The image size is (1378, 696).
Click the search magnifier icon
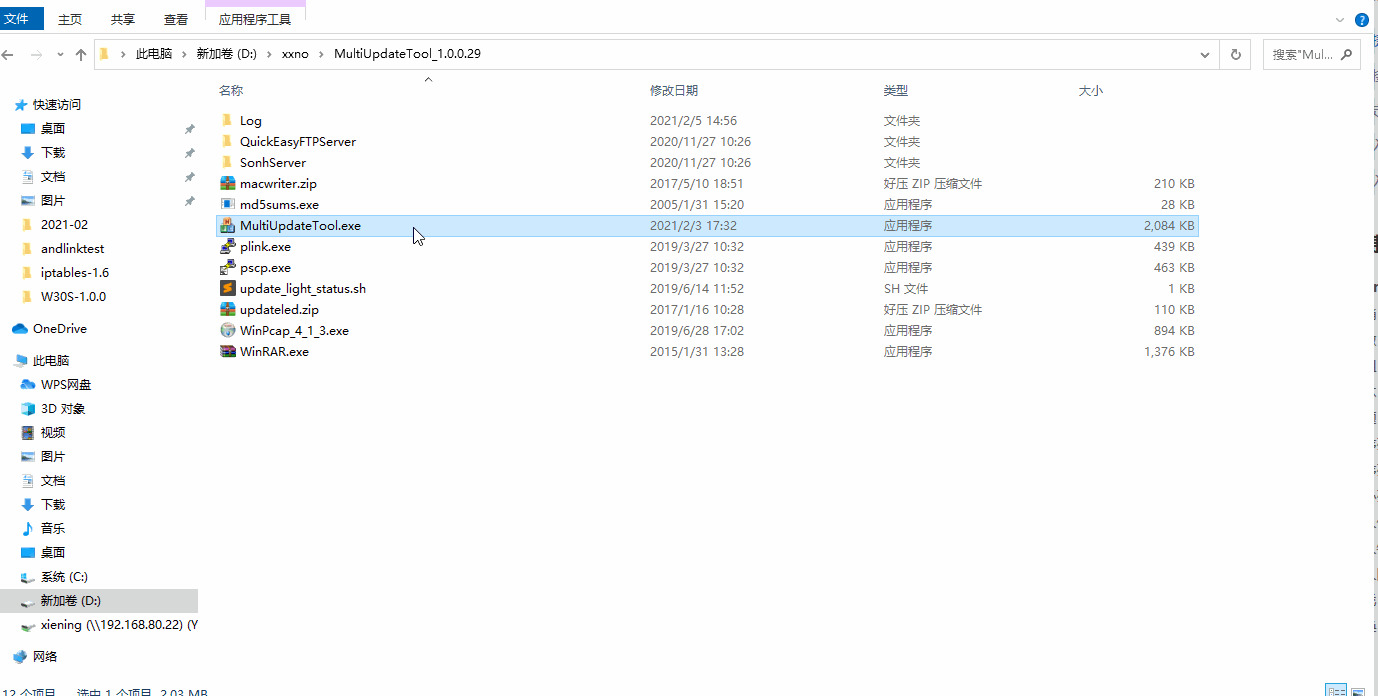coord(1346,55)
